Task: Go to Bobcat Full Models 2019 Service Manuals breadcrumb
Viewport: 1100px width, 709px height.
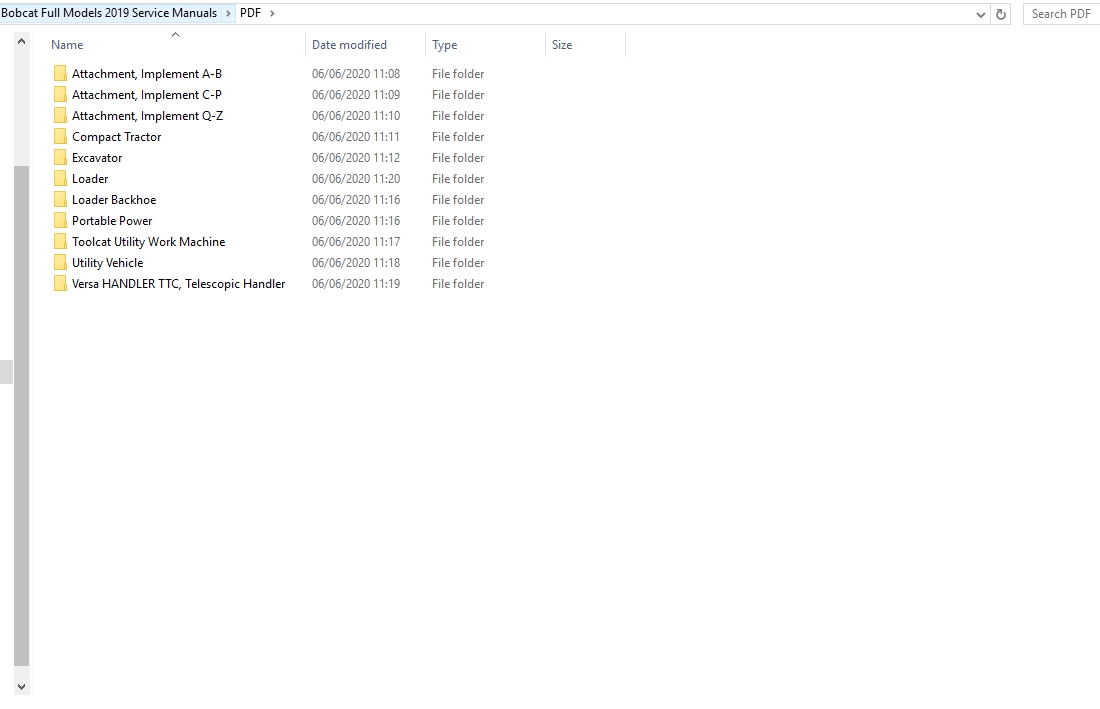Action: click(x=109, y=13)
